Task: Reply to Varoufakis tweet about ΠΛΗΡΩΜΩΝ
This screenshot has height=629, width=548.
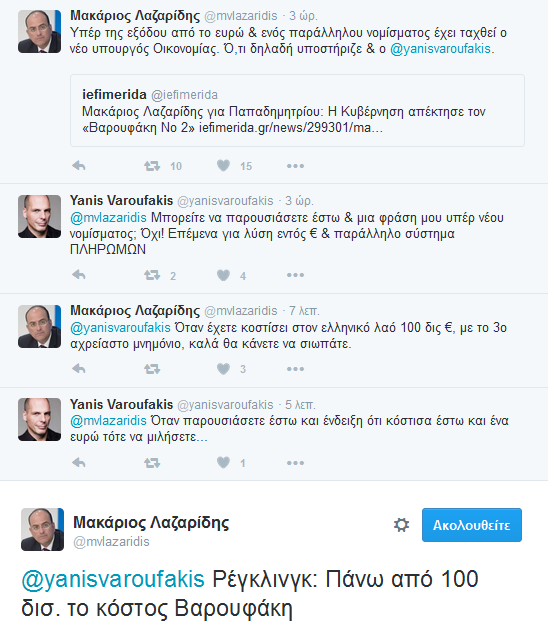Action: pyautogui.click(x=79, y=275)
